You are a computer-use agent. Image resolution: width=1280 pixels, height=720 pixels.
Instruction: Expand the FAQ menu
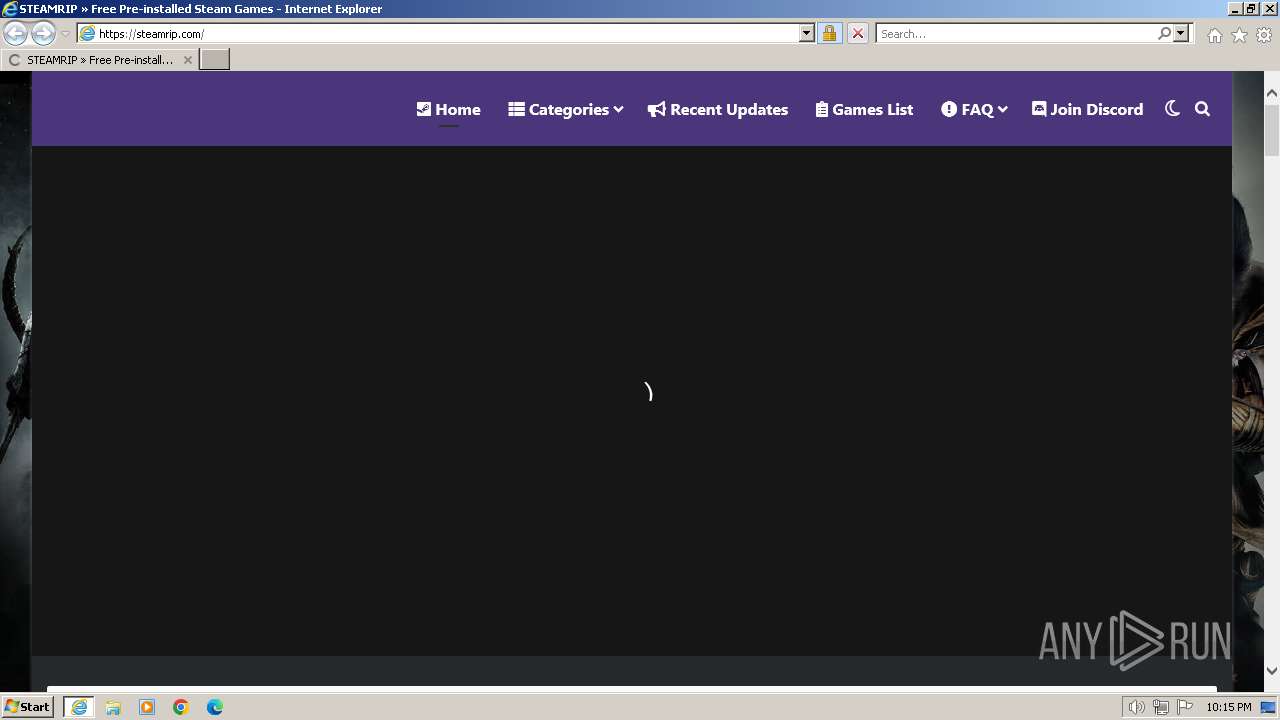[x=974, y=109]
